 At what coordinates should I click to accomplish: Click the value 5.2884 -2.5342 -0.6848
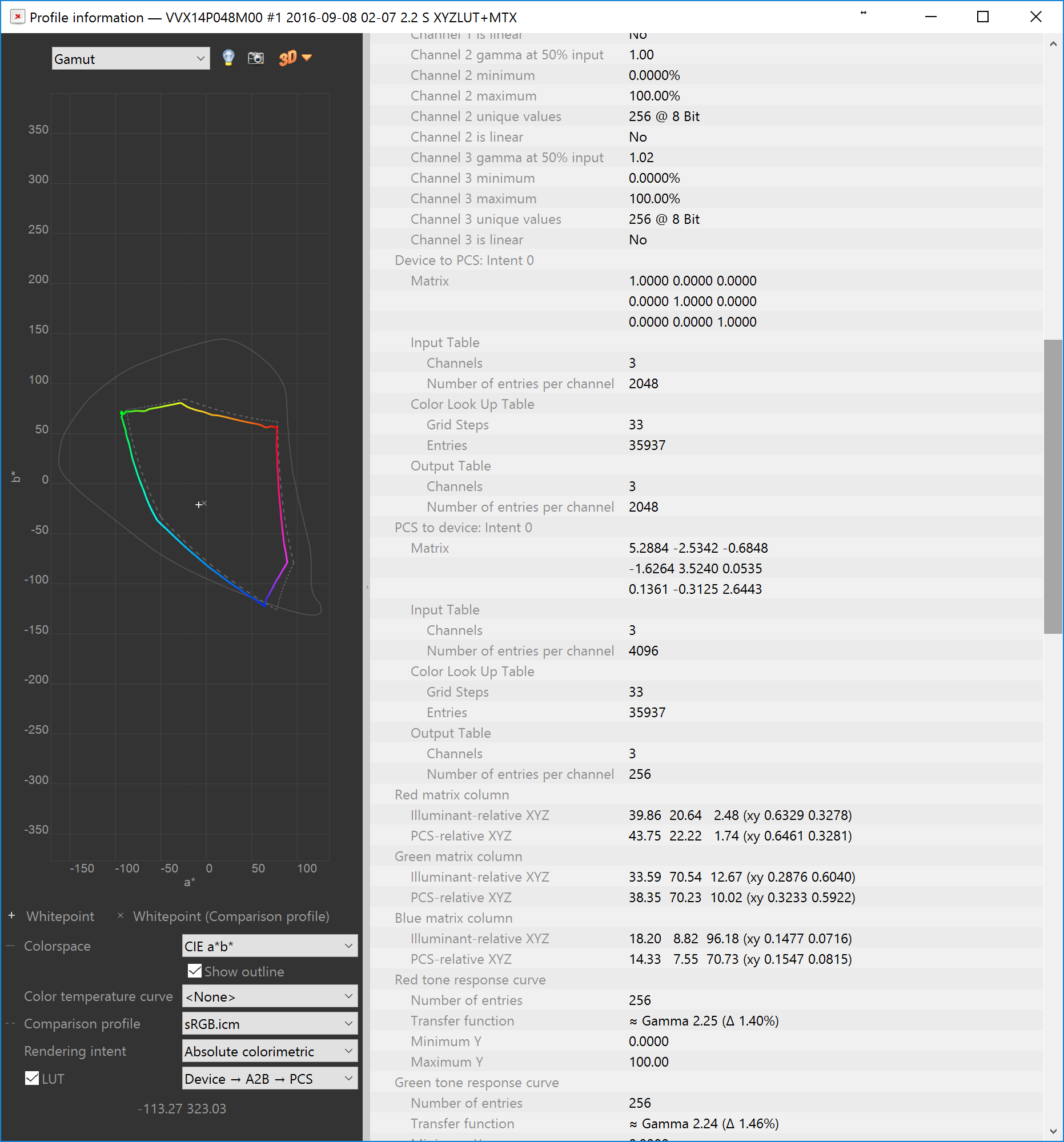[x=698, y=548]
